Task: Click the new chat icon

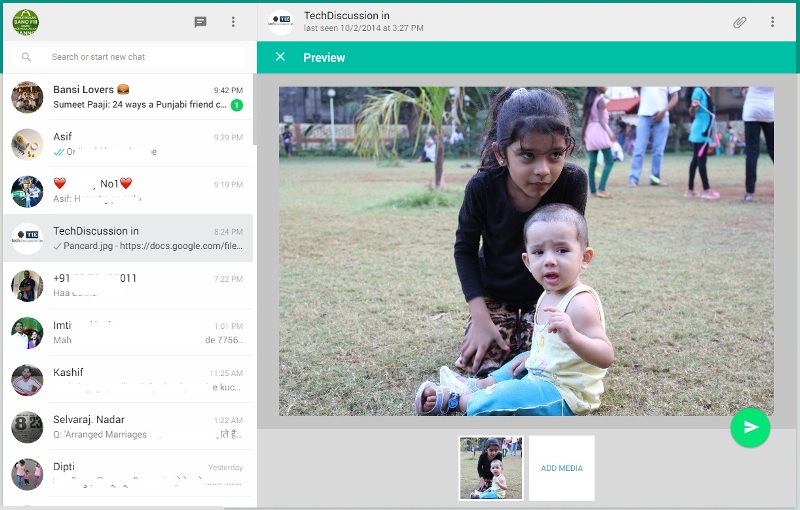Action: 200,22
